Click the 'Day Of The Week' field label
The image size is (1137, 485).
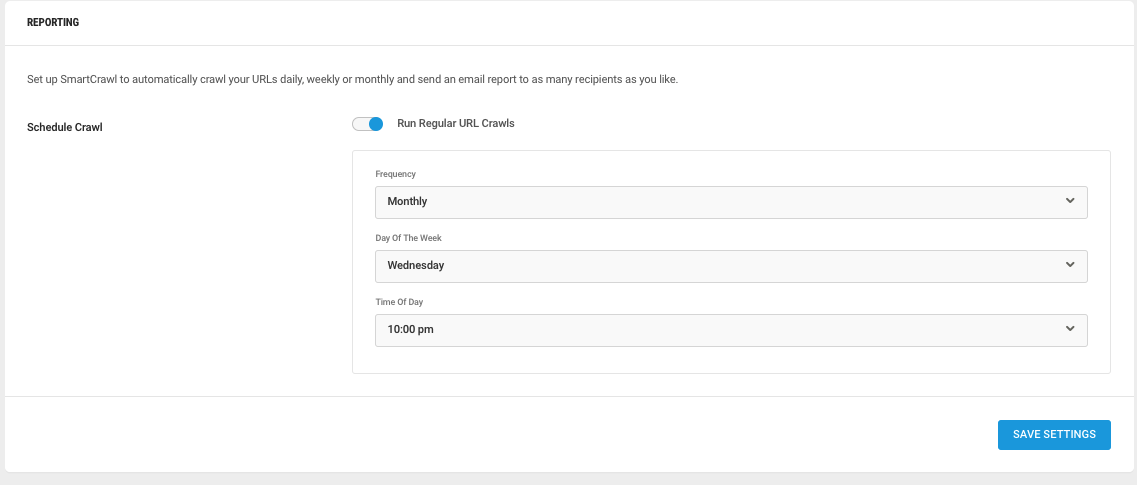[408, 238]
